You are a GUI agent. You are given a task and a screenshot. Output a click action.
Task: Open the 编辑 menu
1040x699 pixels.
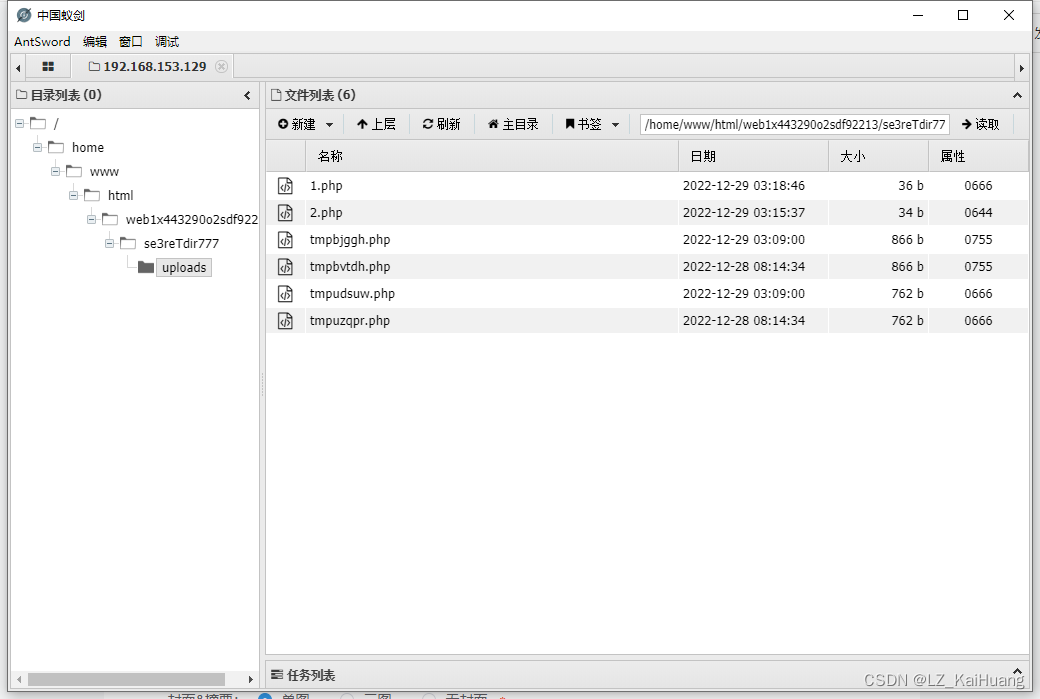click(95, 41)
